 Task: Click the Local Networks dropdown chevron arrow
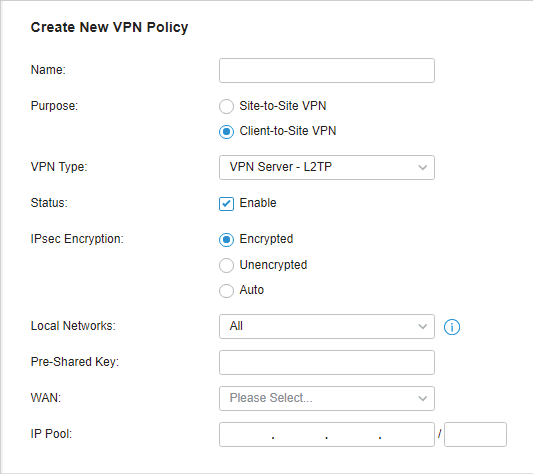click(423, 326)
